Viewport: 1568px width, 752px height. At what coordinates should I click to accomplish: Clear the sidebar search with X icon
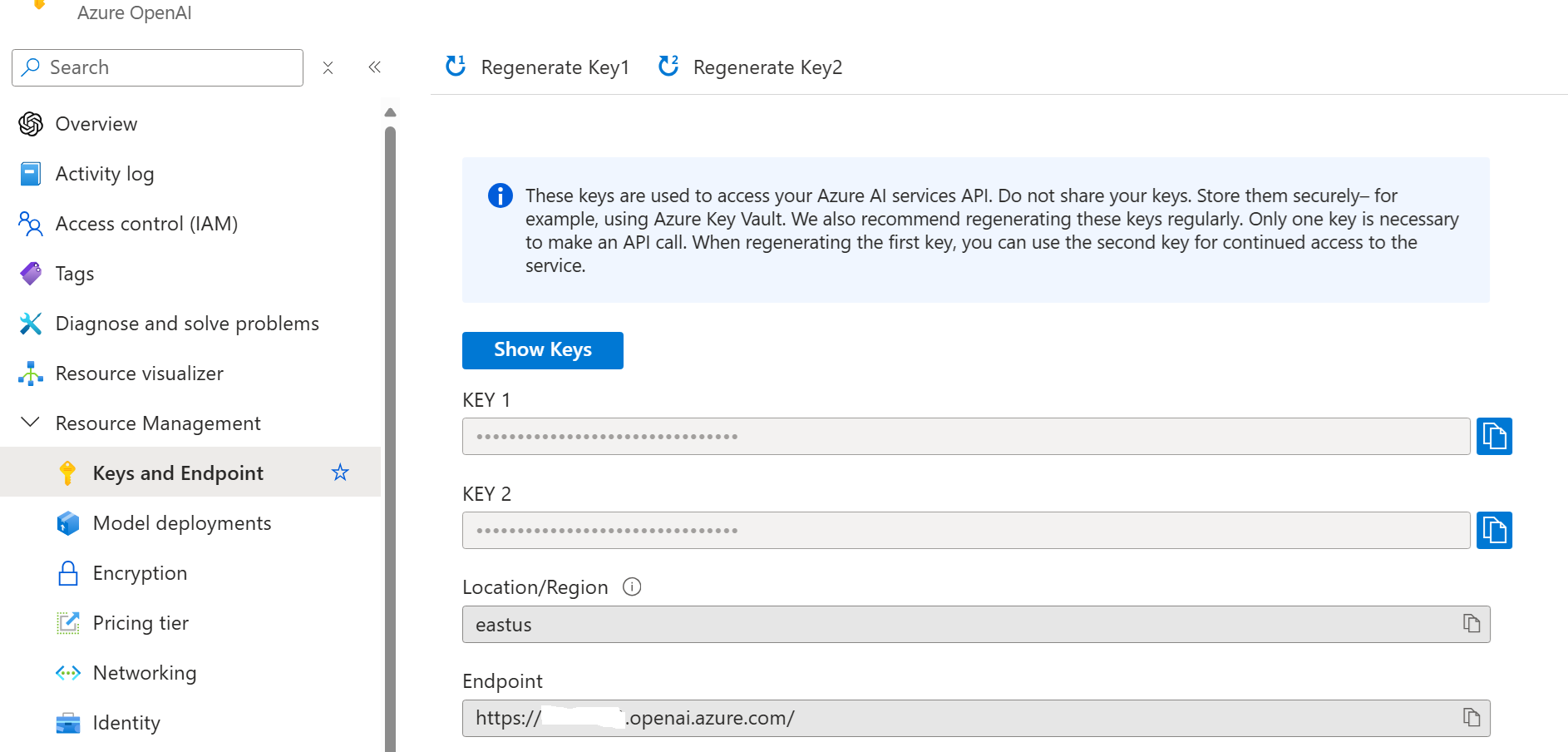(328, 67)
